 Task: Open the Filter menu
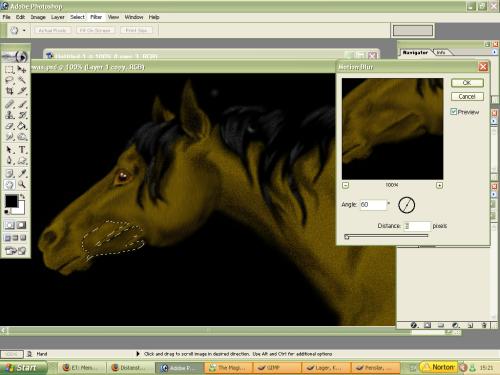[96, 17]
